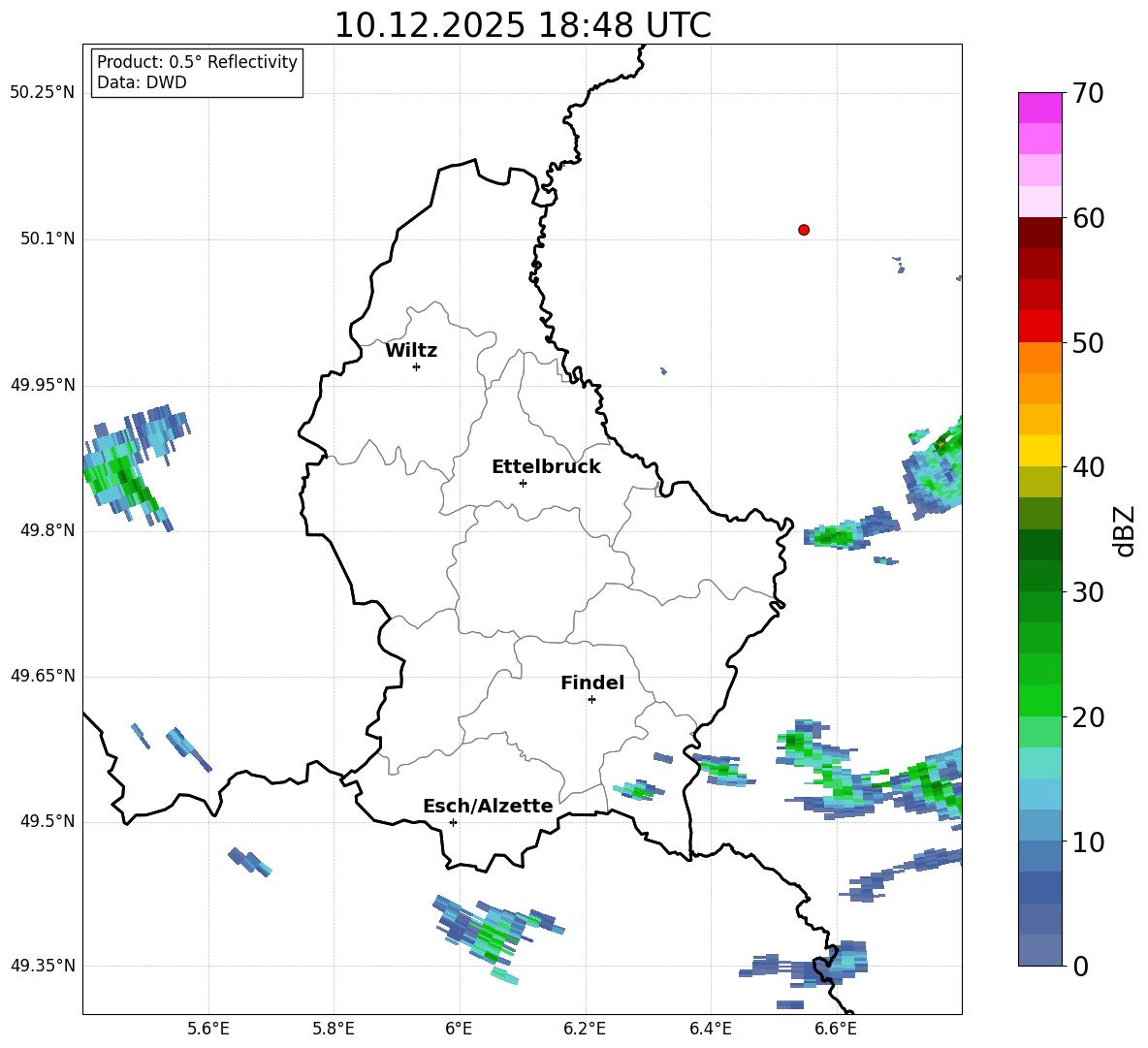Screen dimensions: 1148x1048
Task: Click the 5.6°E longitude label
Action: [208, 1029]
